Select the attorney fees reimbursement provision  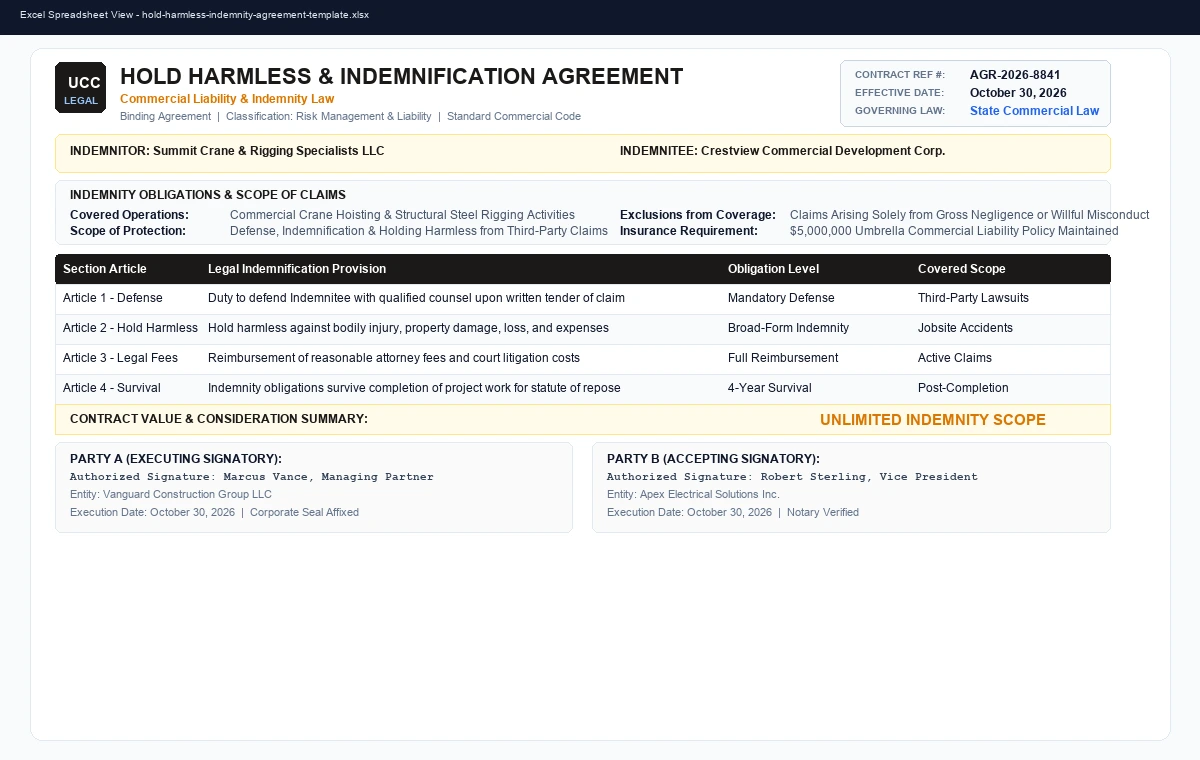coord(393,358)
